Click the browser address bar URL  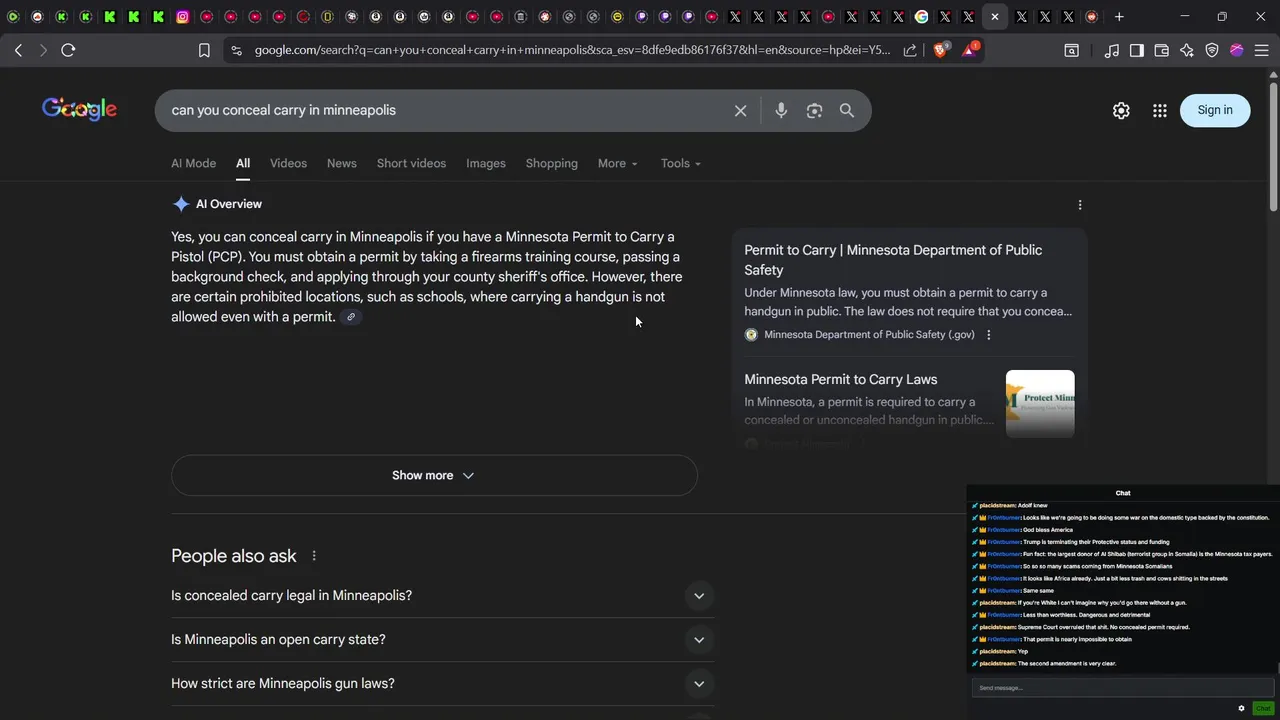pos(572,50)
